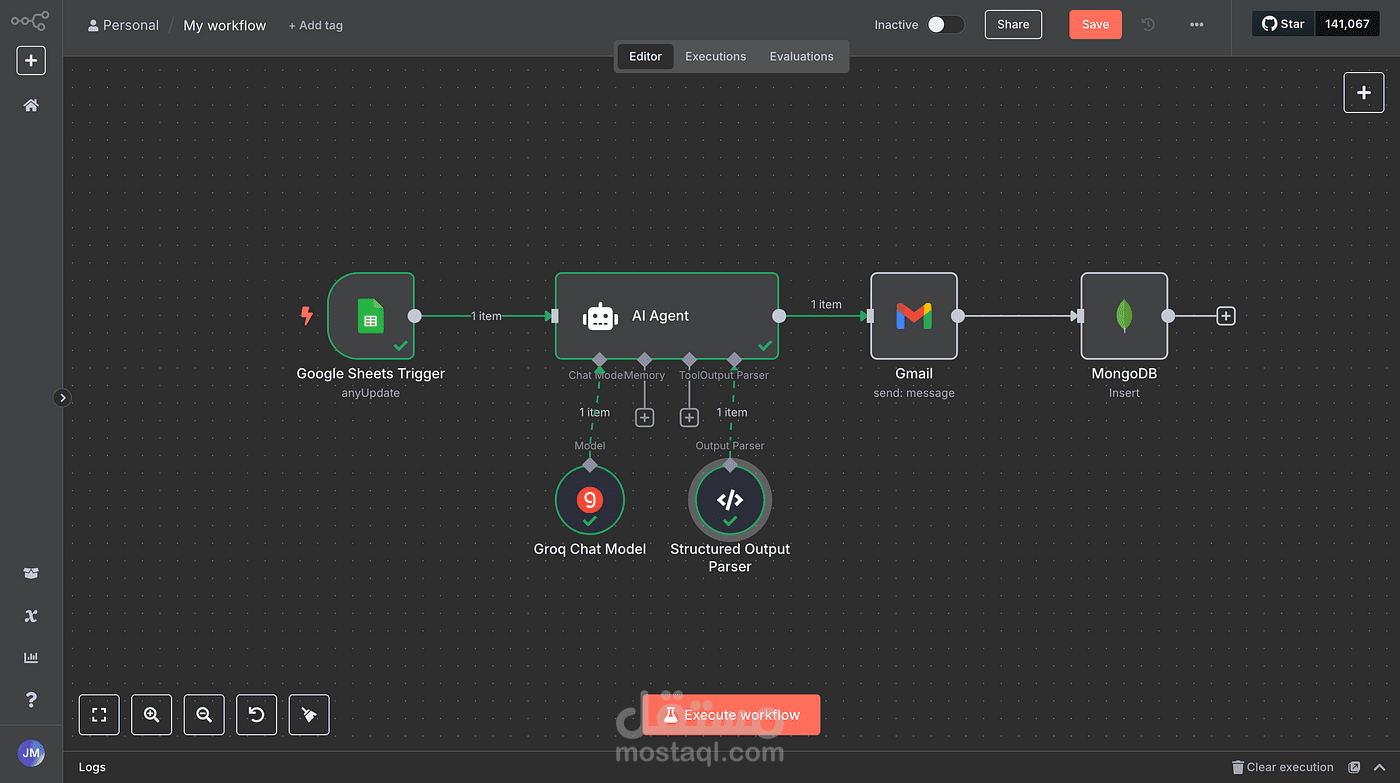Click the AI Agent Chat Model connector

click(599, 359)
